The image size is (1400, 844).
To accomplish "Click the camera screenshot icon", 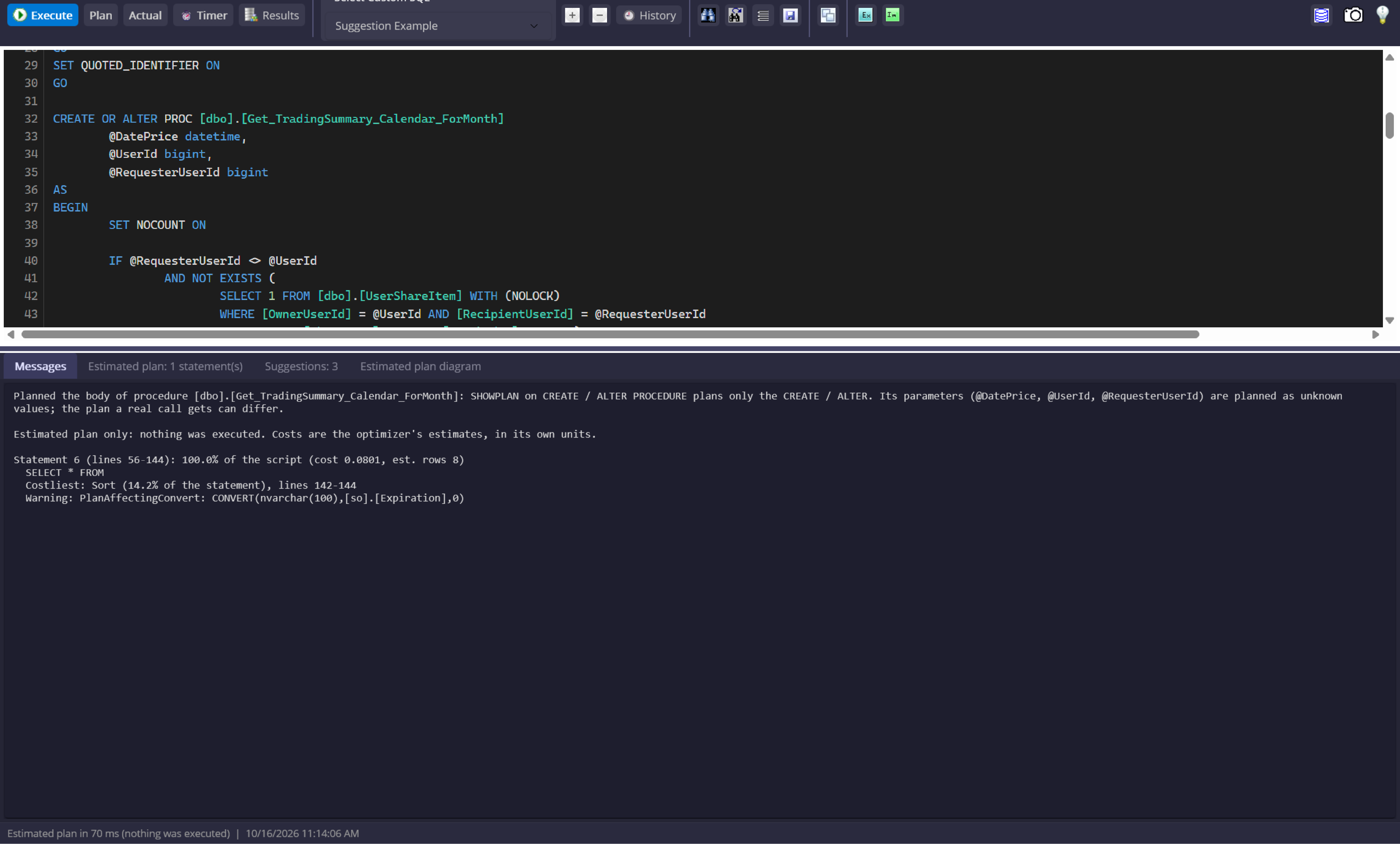I will click(1354, 15).
